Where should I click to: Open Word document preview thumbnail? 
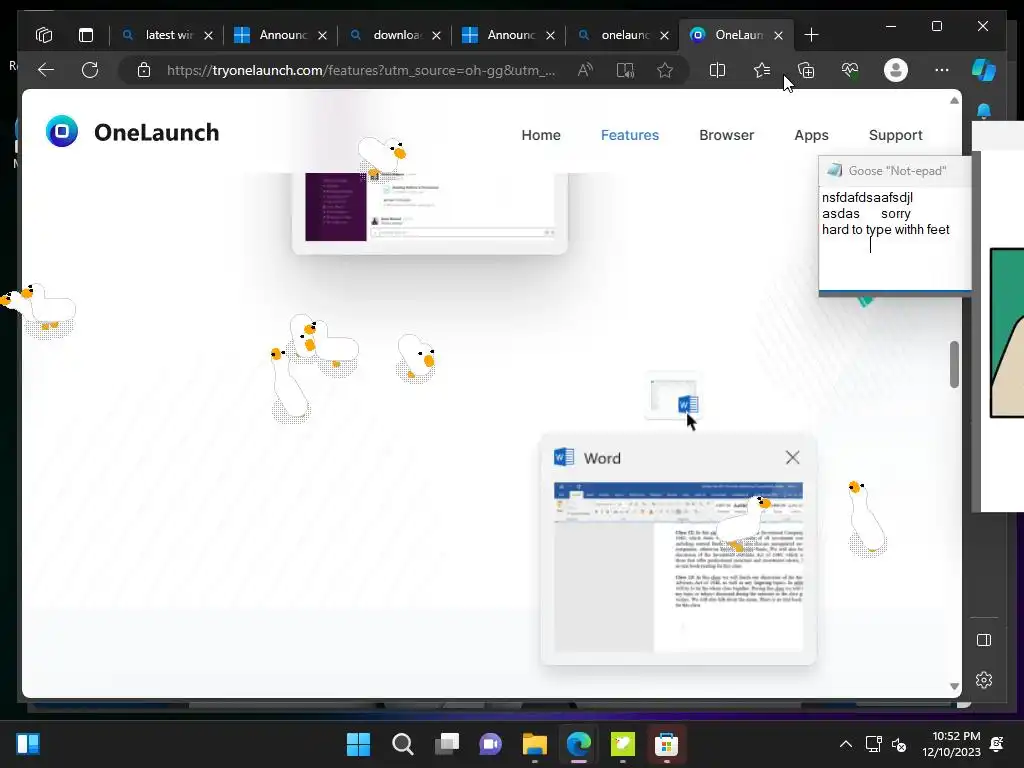click(679, 567)
